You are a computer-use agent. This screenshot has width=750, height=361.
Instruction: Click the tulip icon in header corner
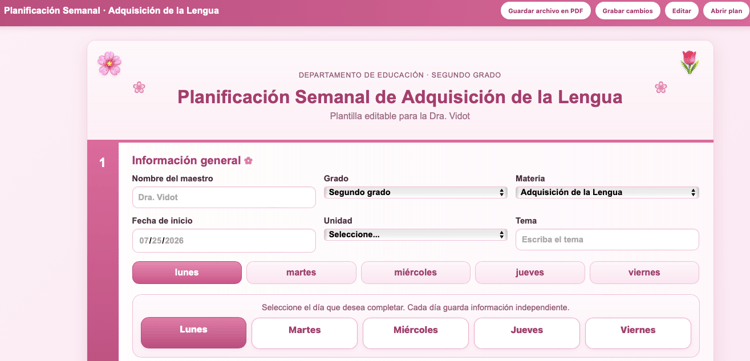(689, 62)
